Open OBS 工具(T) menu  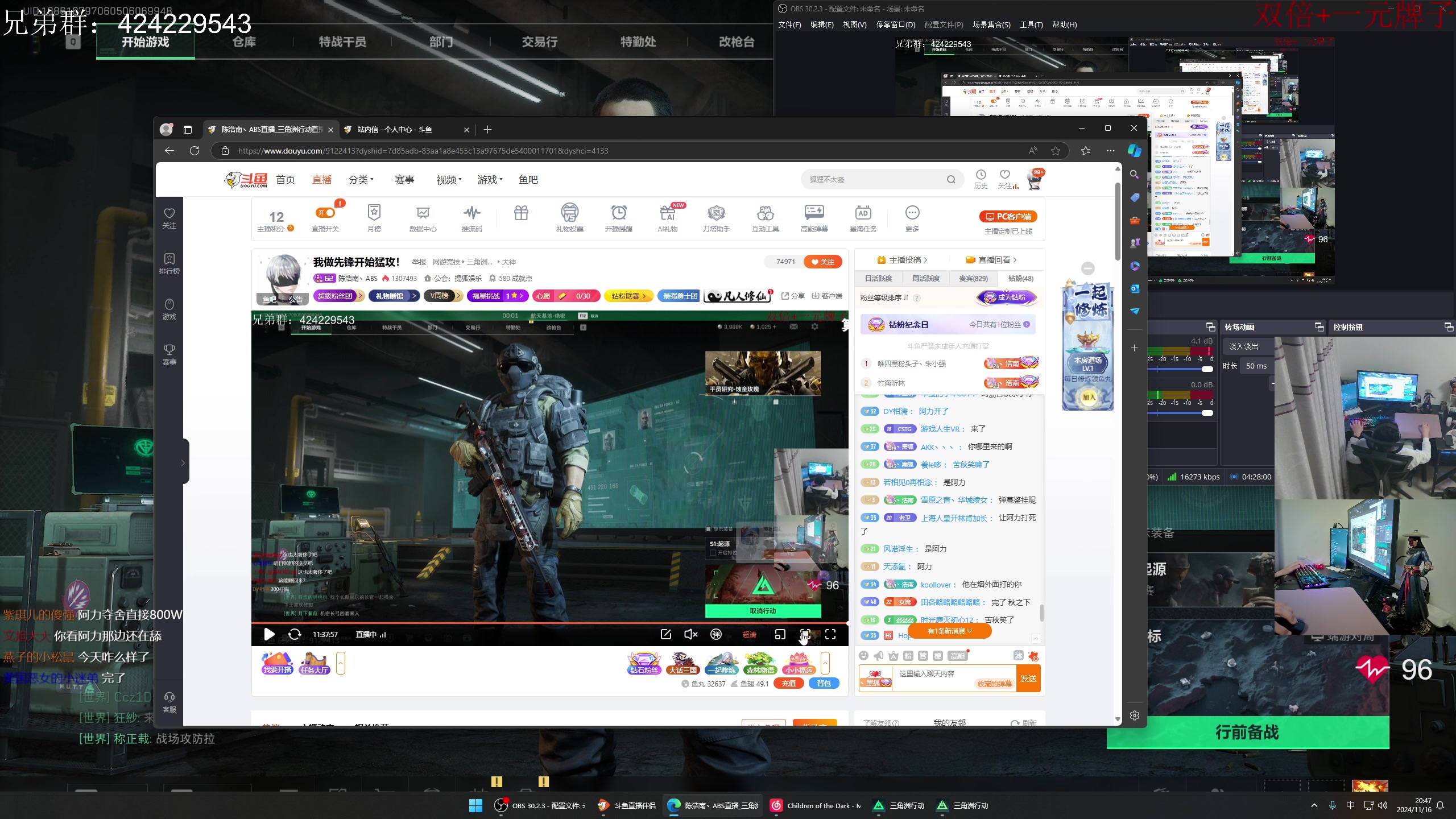coord(1031,24)
